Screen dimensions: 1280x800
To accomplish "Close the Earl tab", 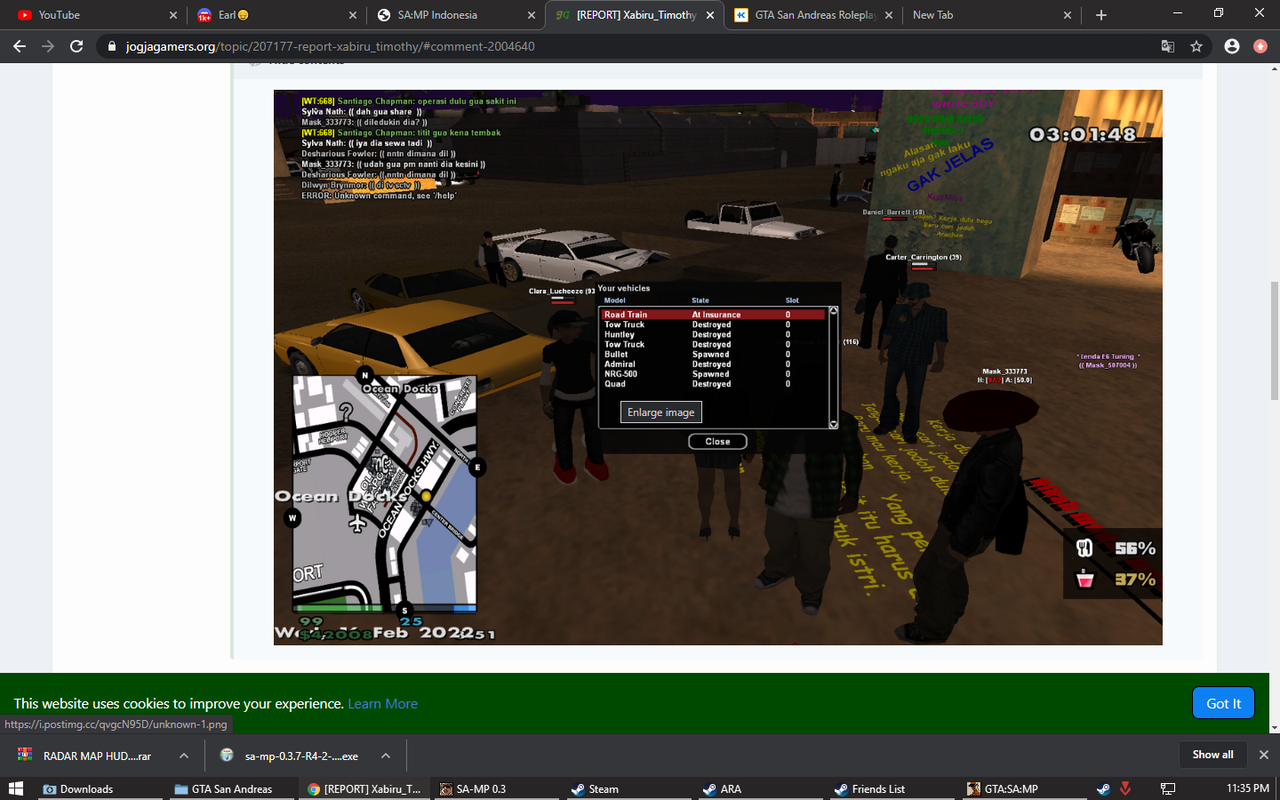I will coord(352,15).
